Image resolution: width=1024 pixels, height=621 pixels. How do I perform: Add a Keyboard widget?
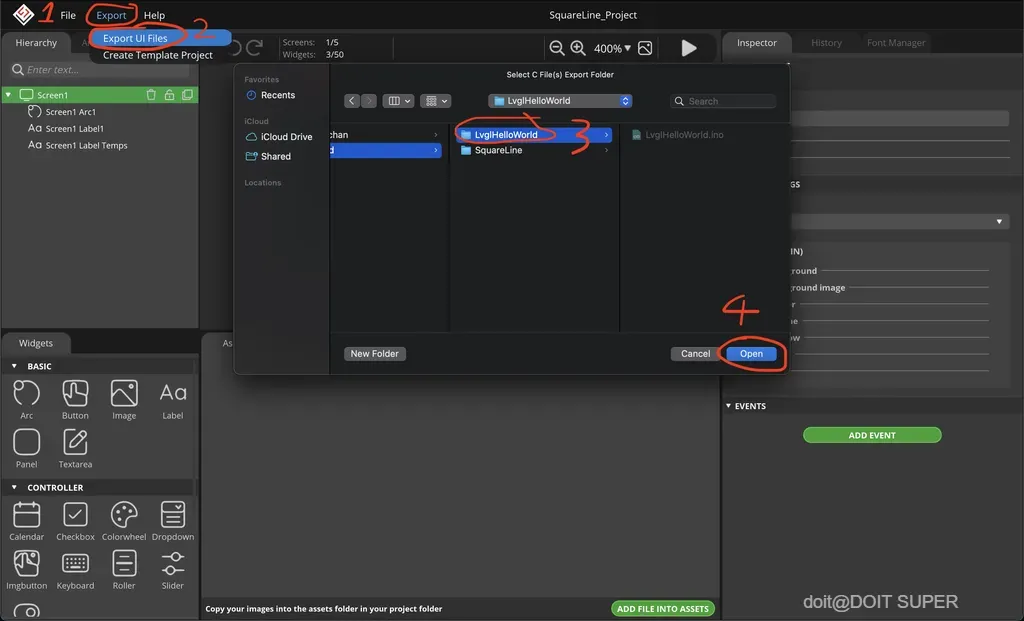(x=75, y=570)
